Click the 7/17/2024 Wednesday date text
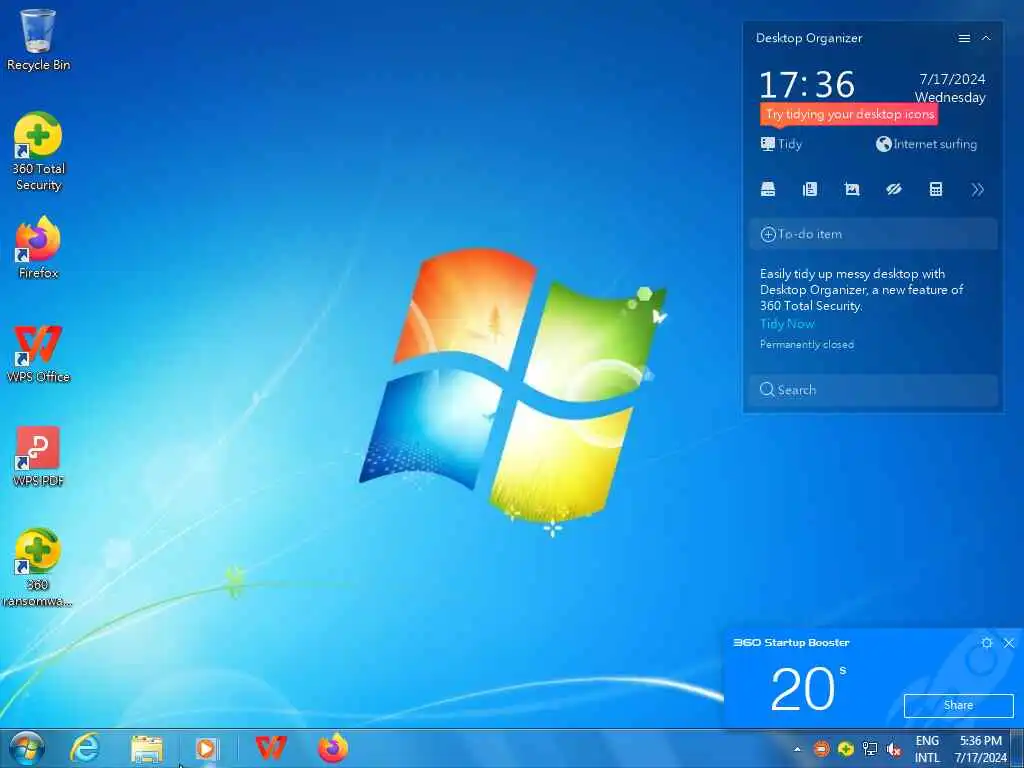Screen dimensions: 1024x768 click(951, 88)
